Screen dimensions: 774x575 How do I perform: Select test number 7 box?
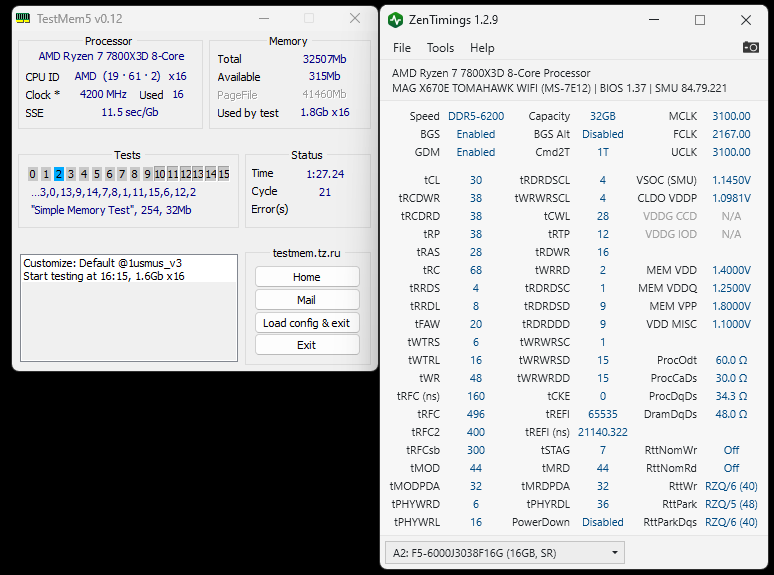click(122, 174)
